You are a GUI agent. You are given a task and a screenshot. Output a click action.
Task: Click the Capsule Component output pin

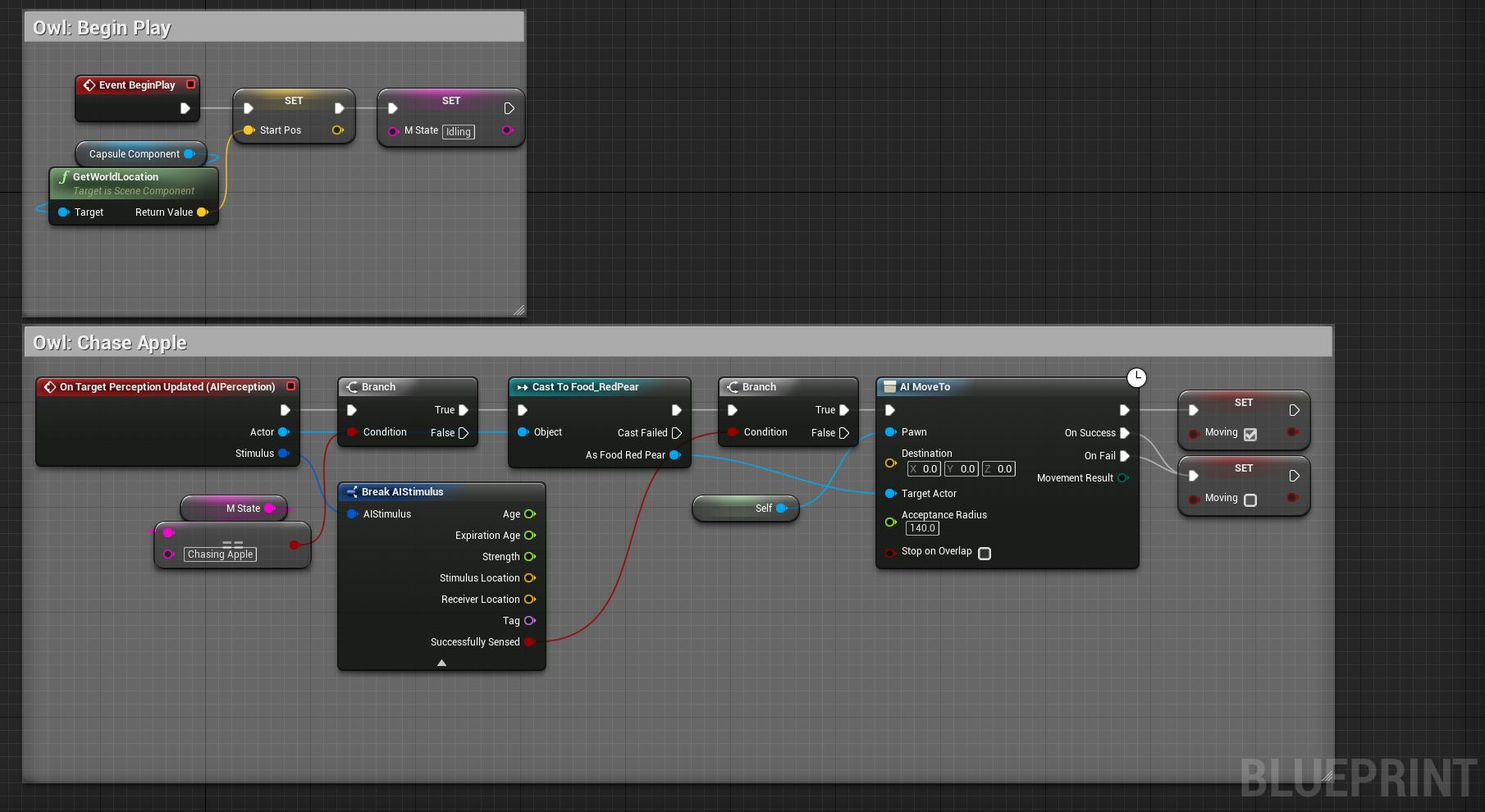pos(190,153)
